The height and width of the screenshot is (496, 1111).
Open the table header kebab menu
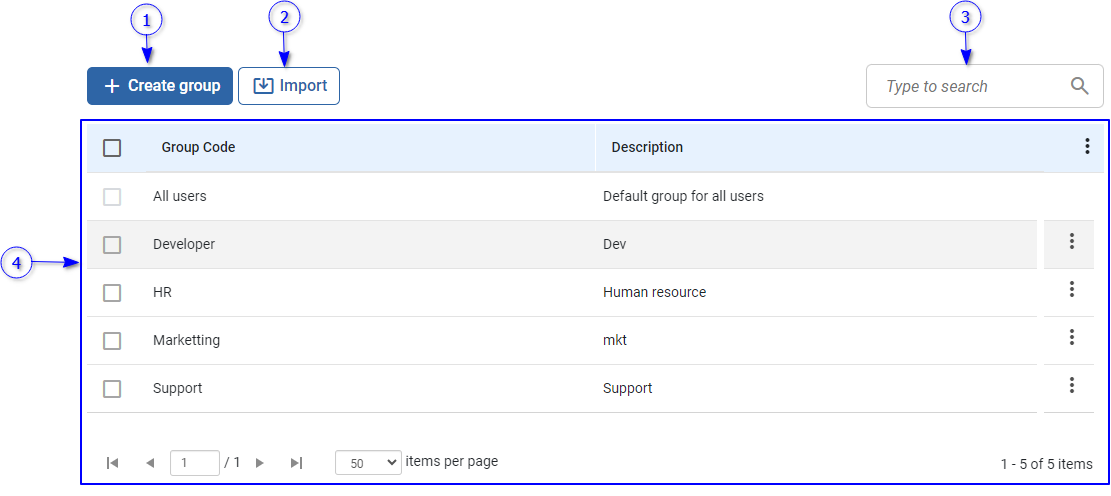(1087, 147)
